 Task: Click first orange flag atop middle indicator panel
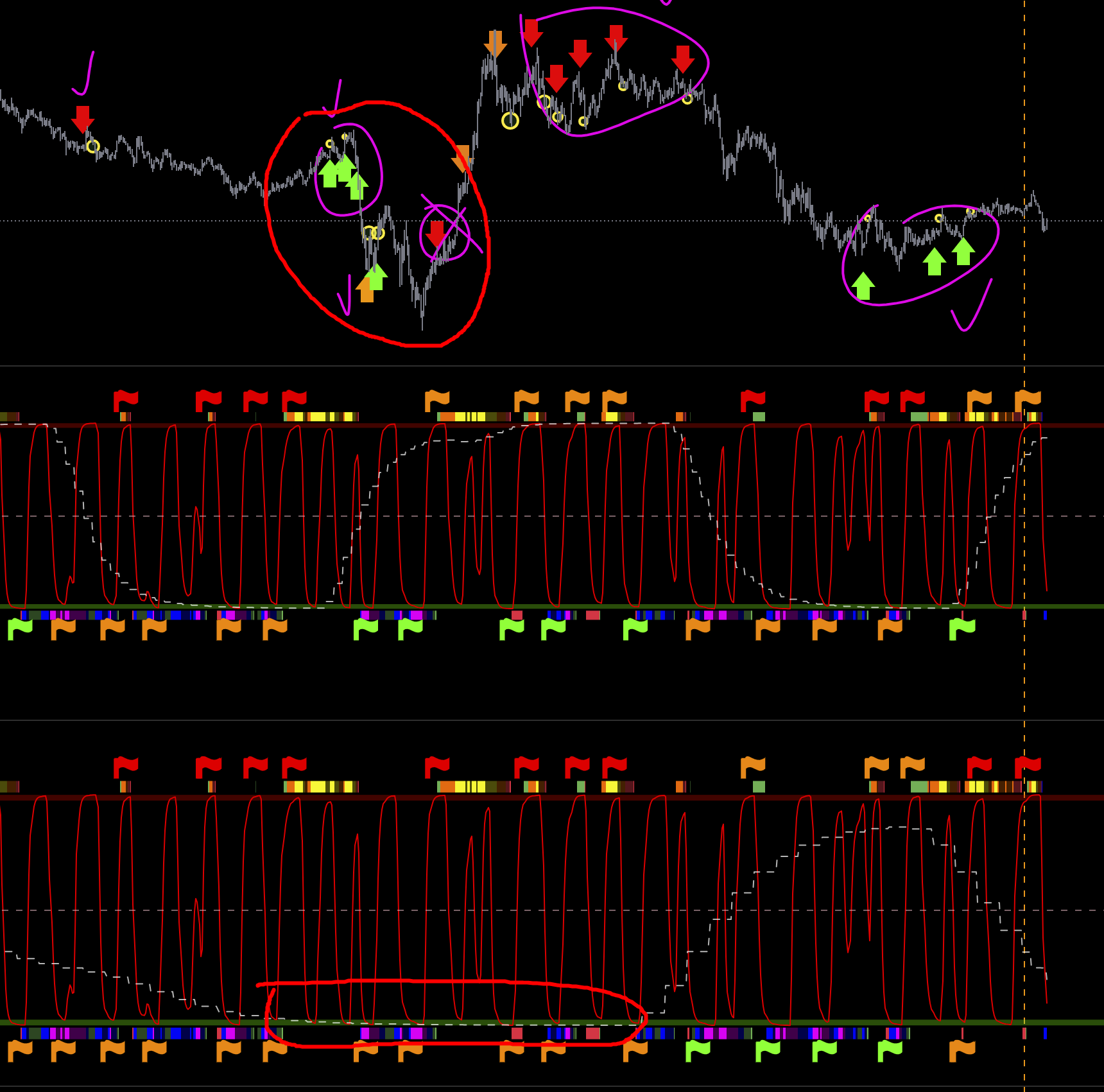tap(437, 400)
